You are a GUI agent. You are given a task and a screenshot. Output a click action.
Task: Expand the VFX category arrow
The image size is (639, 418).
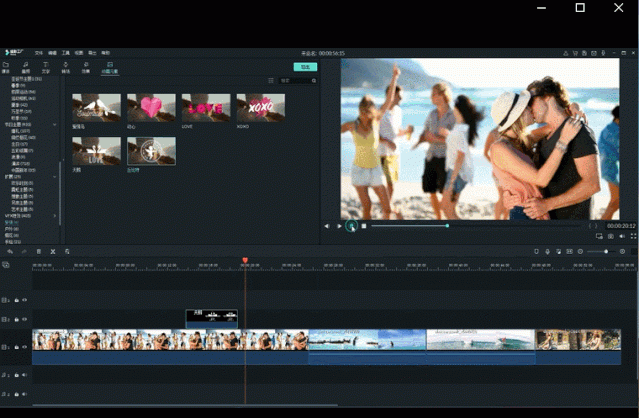[55, 216]
